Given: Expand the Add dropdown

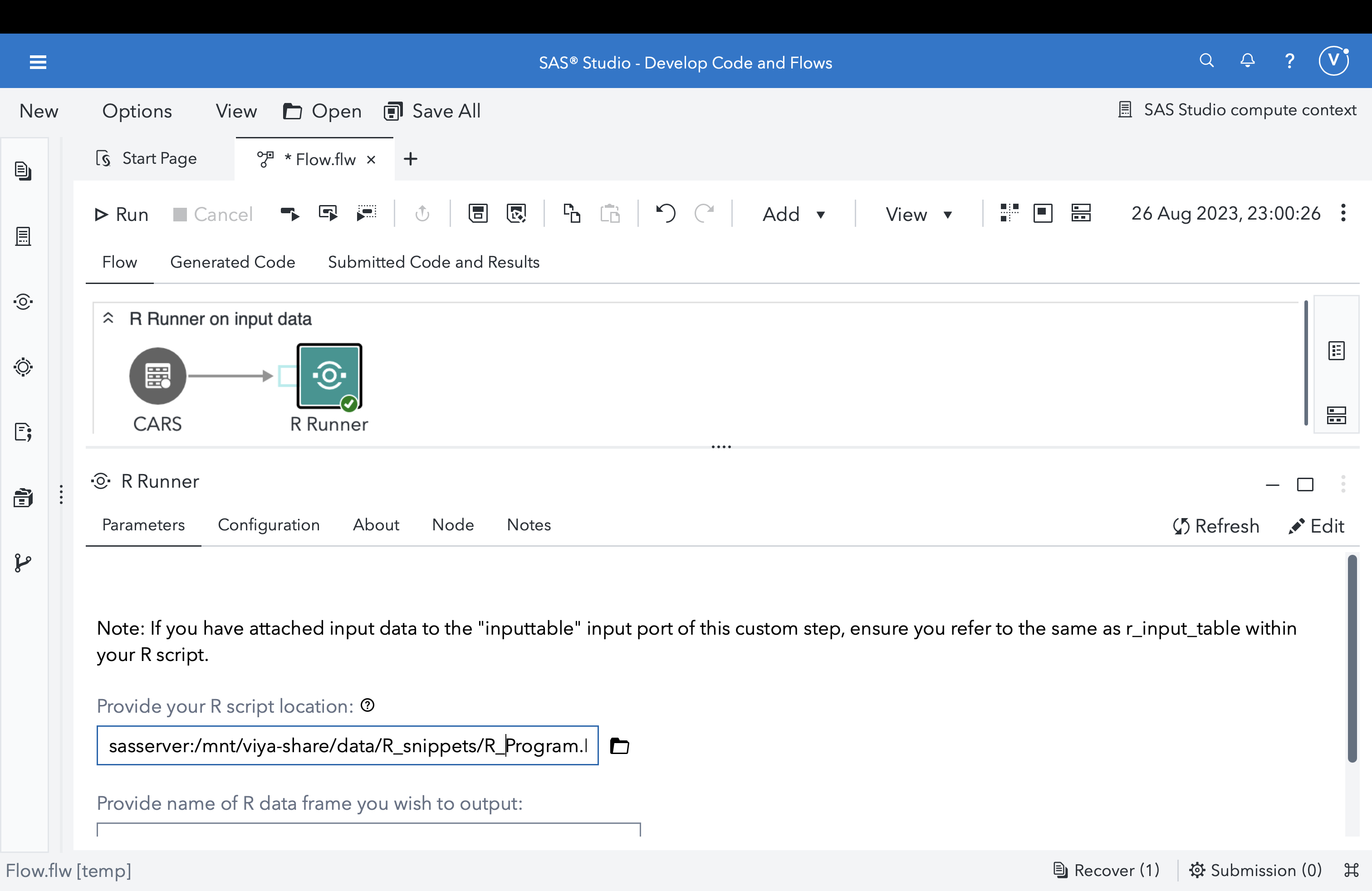Looking at the screenshot, I should click(794, 215).
